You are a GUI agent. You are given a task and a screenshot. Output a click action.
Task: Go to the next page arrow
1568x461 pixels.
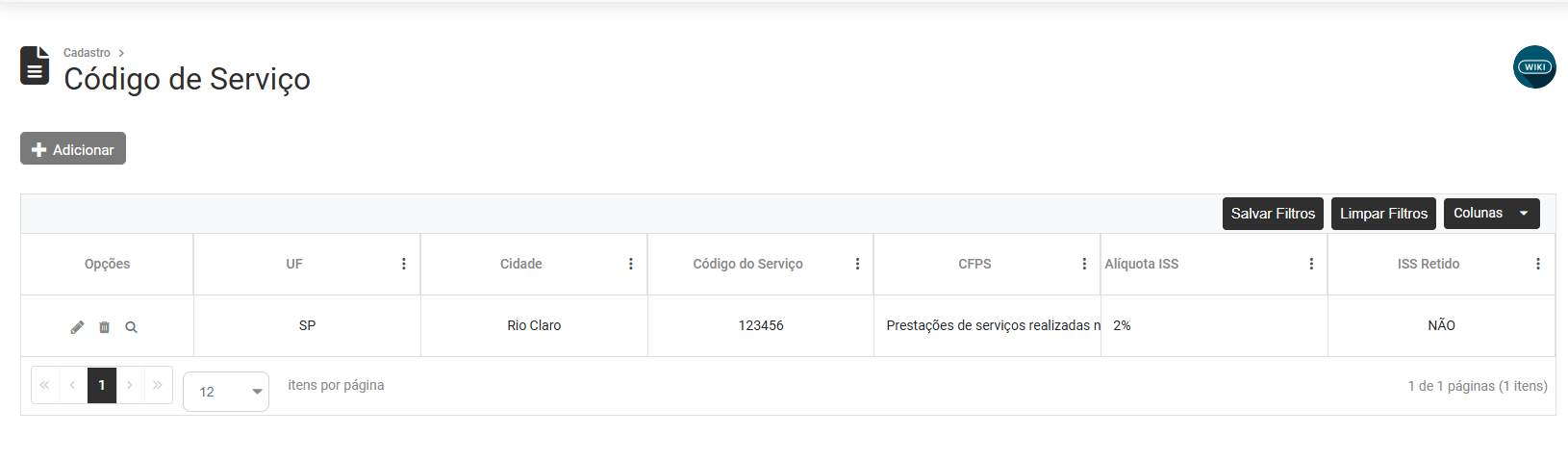click(130, 385)
